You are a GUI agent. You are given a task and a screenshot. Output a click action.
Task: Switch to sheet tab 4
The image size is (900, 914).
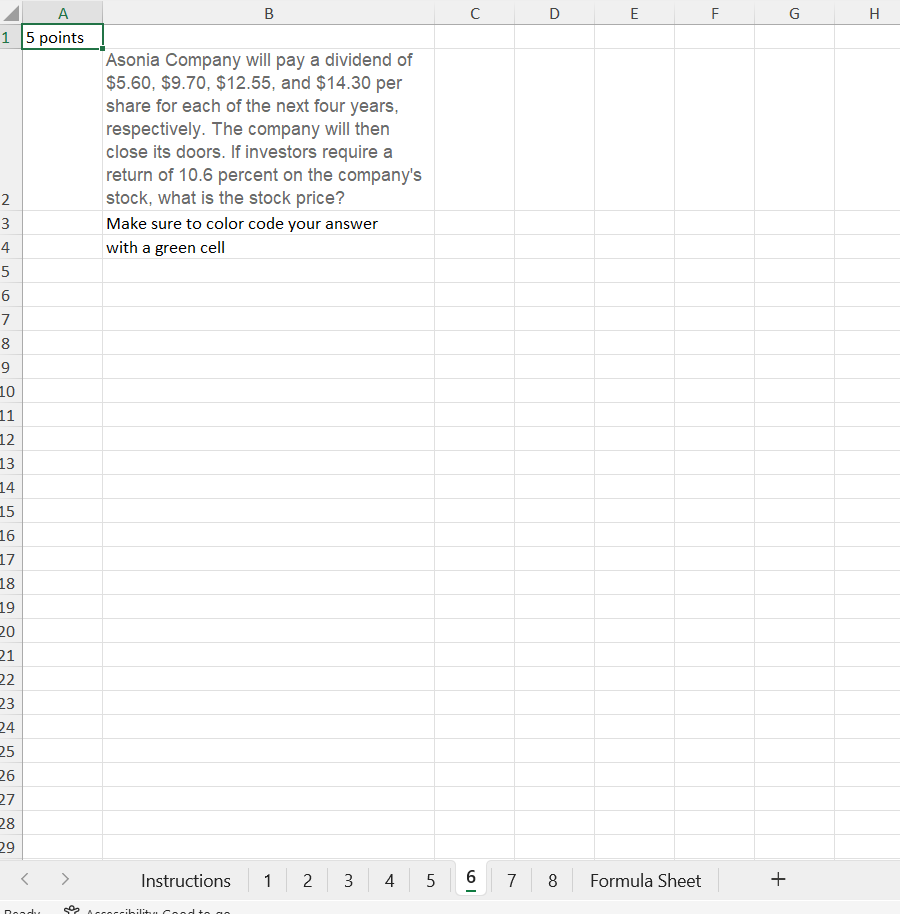(389, 880)
